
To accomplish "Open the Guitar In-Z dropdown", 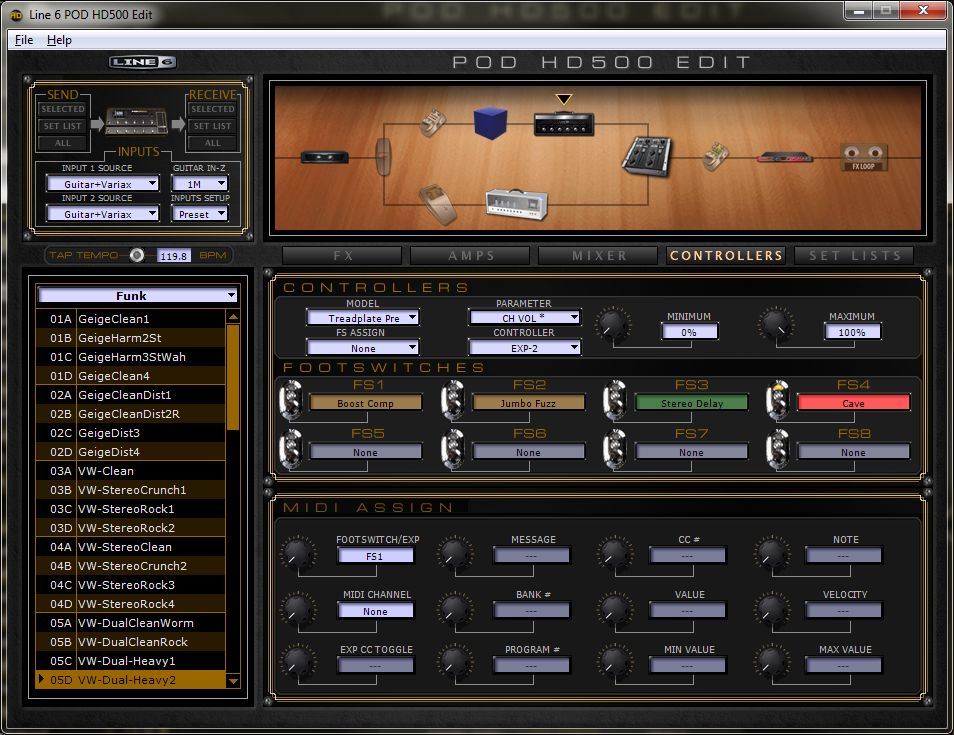I will coord(200,184).
